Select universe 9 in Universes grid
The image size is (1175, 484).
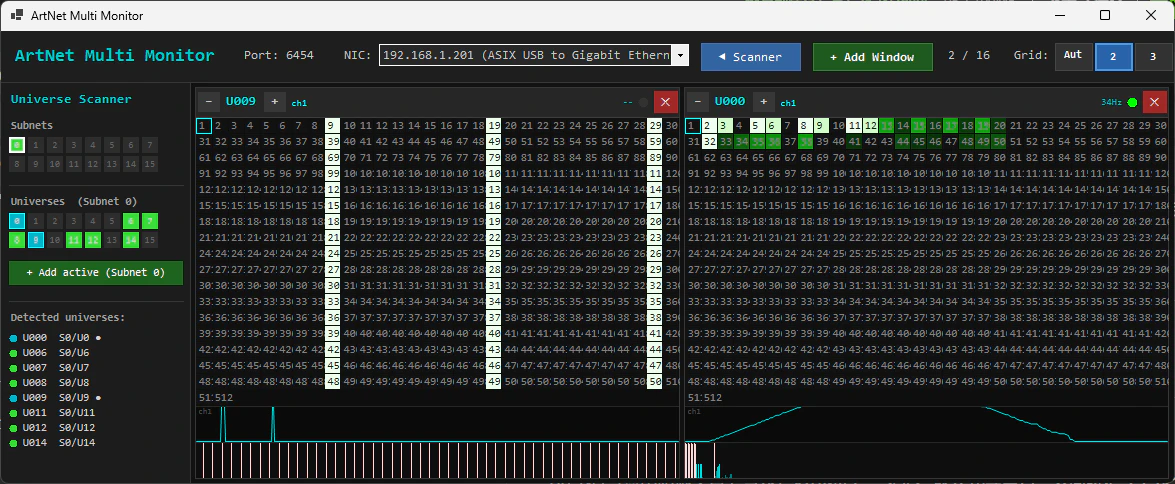coord(36,240)
